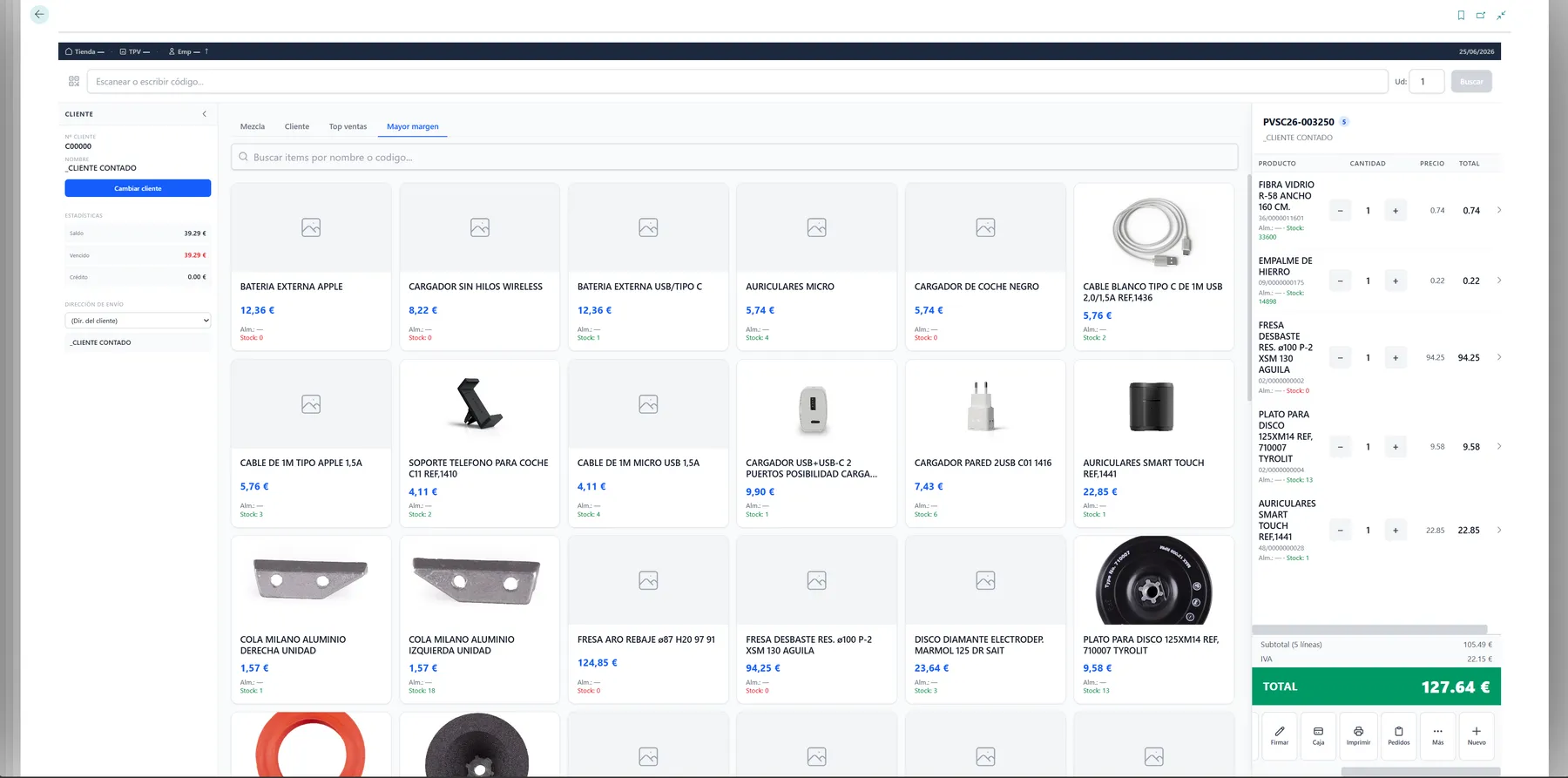The image size is (1568, 778).
Task: Click the Cambiar cliente button
Action: click(138, 188)
